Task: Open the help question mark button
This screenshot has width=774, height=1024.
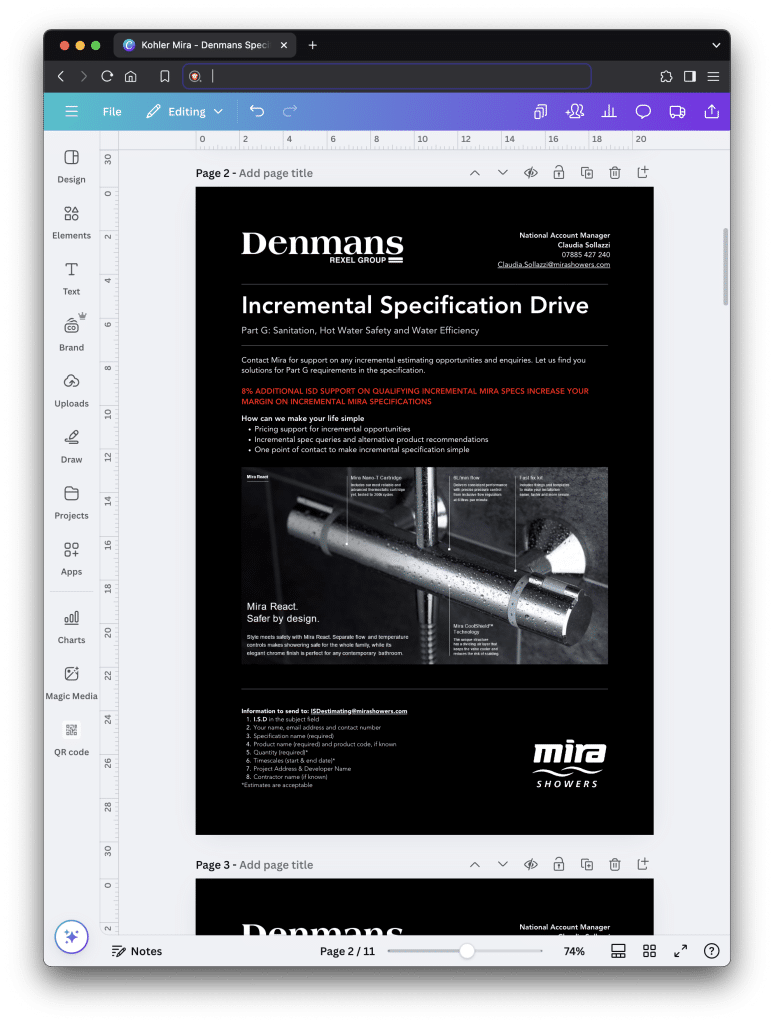Action: [712, 951]
